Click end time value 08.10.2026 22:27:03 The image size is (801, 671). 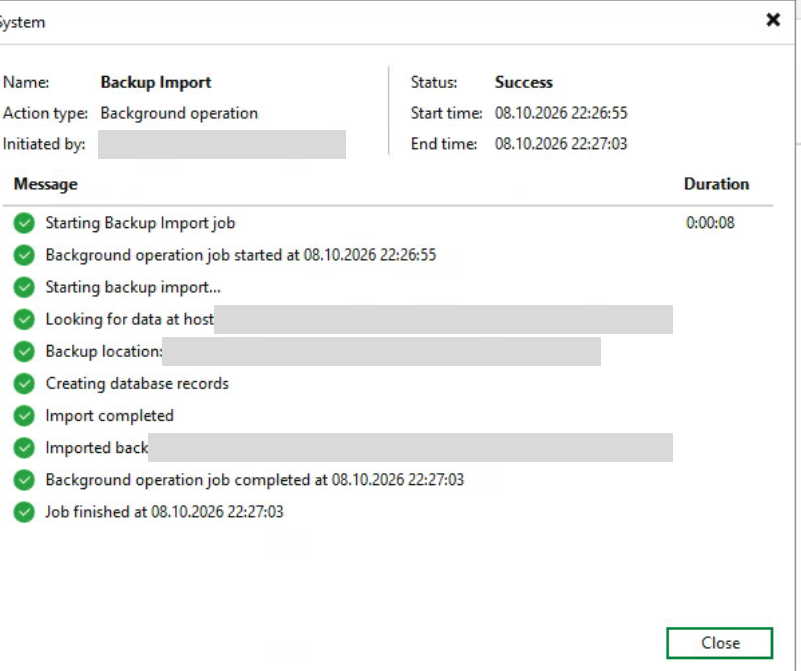coord(560,143)
